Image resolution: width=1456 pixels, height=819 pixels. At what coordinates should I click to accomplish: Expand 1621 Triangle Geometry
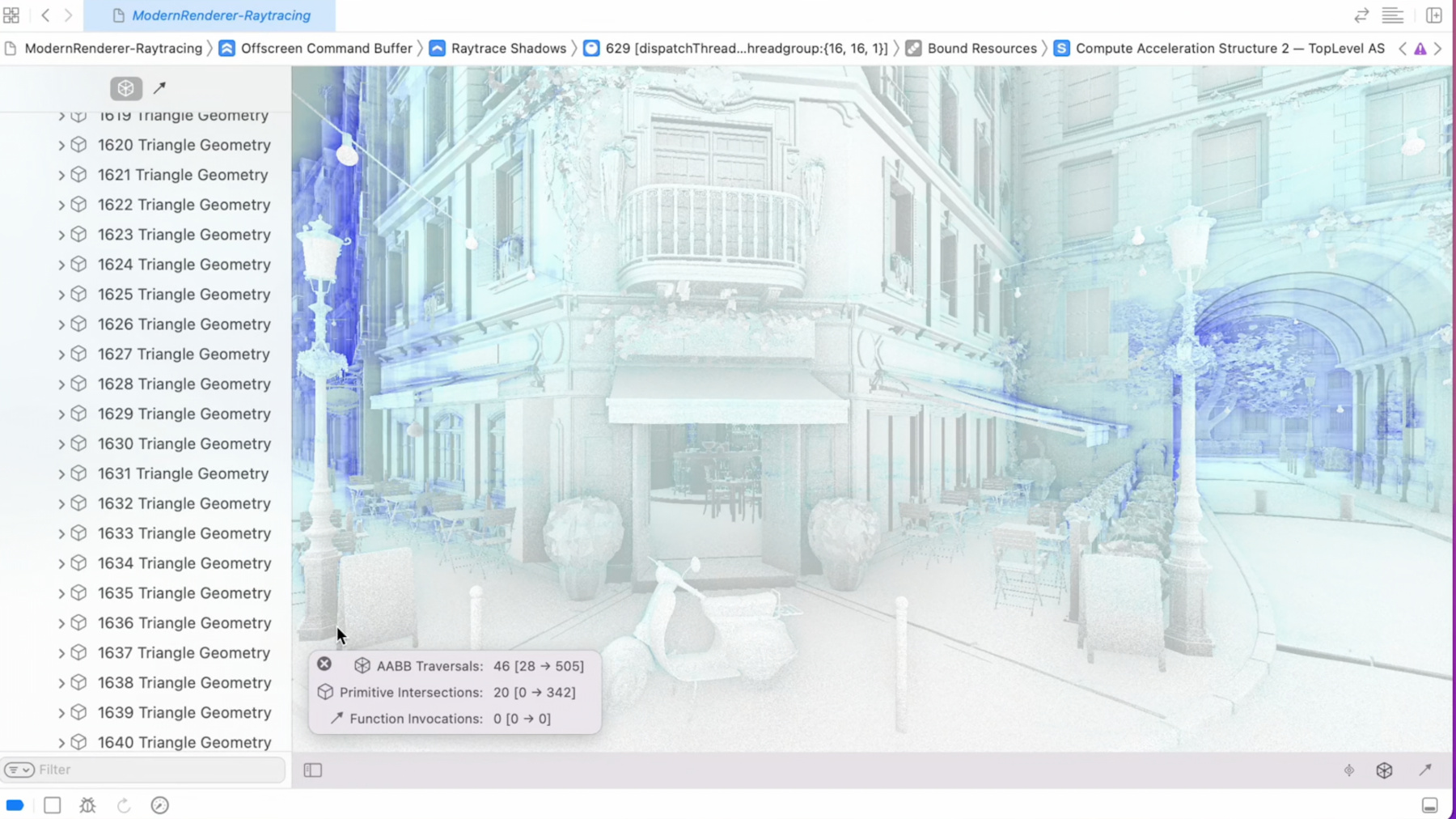click(61, 176)
